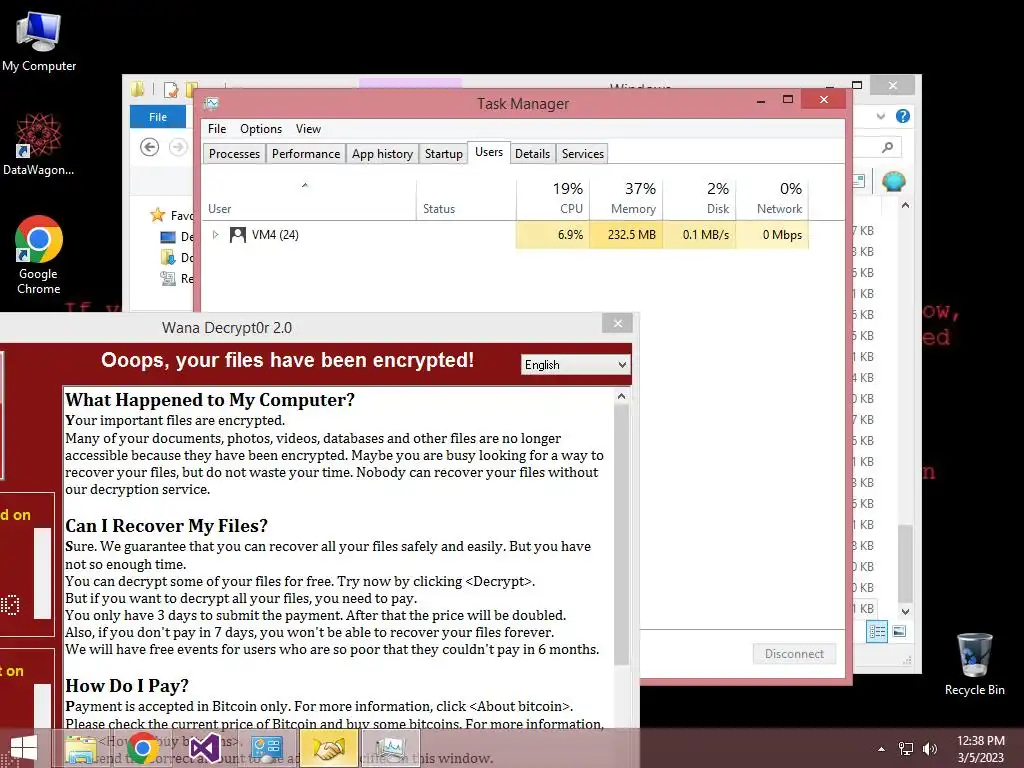Click the Explorer file list scroll-up arrow

pos(905,206)
